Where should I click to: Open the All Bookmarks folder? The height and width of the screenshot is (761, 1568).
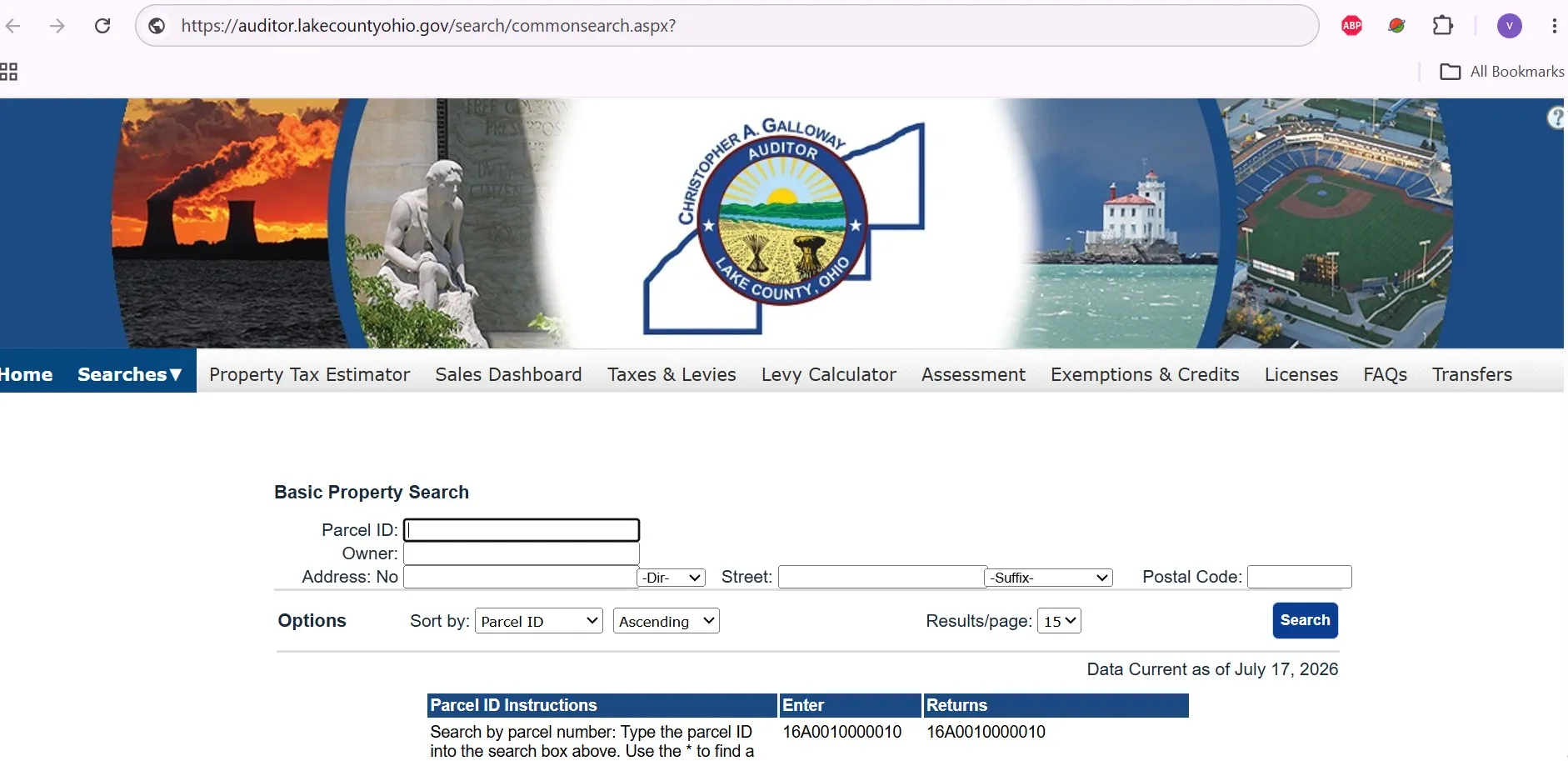pyautogui.click(x=1502, y=72)
